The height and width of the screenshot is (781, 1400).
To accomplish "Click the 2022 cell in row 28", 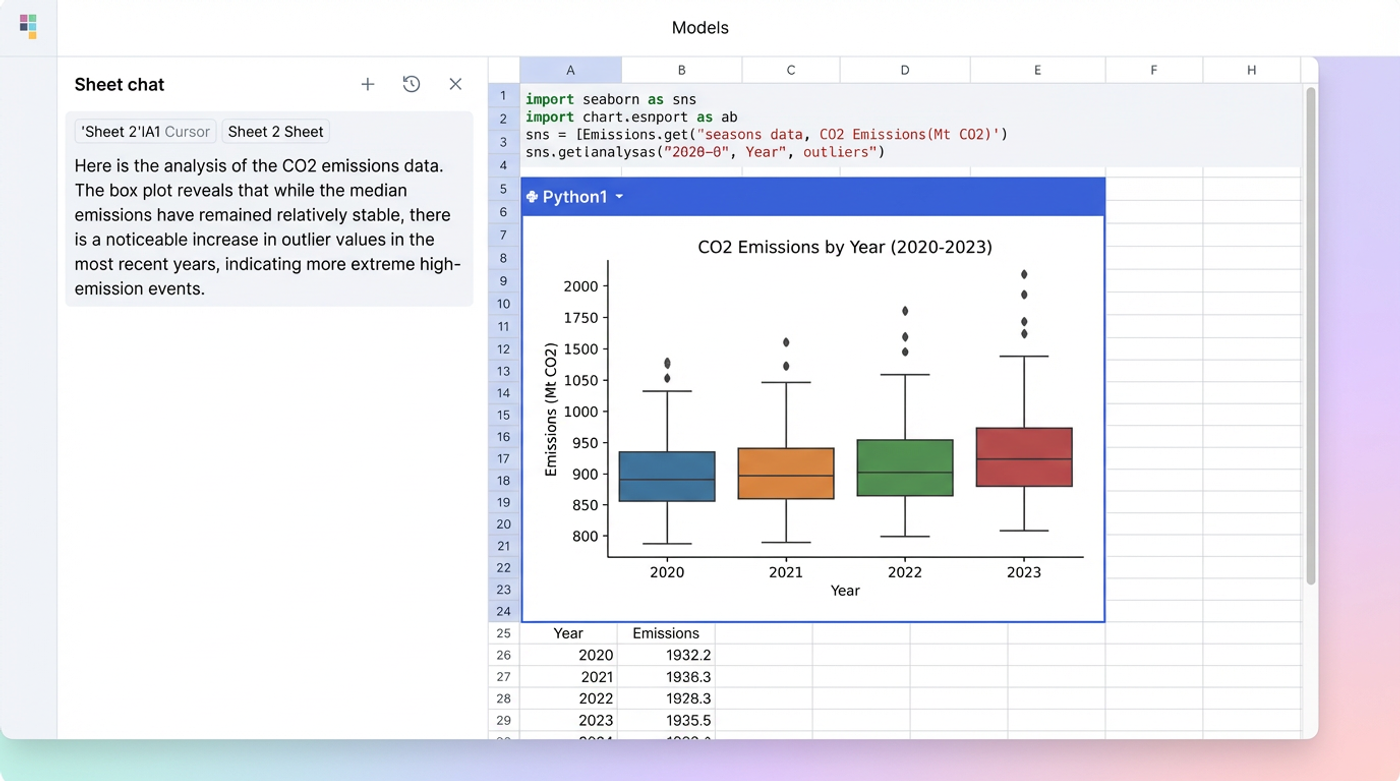I will point(569,698).
